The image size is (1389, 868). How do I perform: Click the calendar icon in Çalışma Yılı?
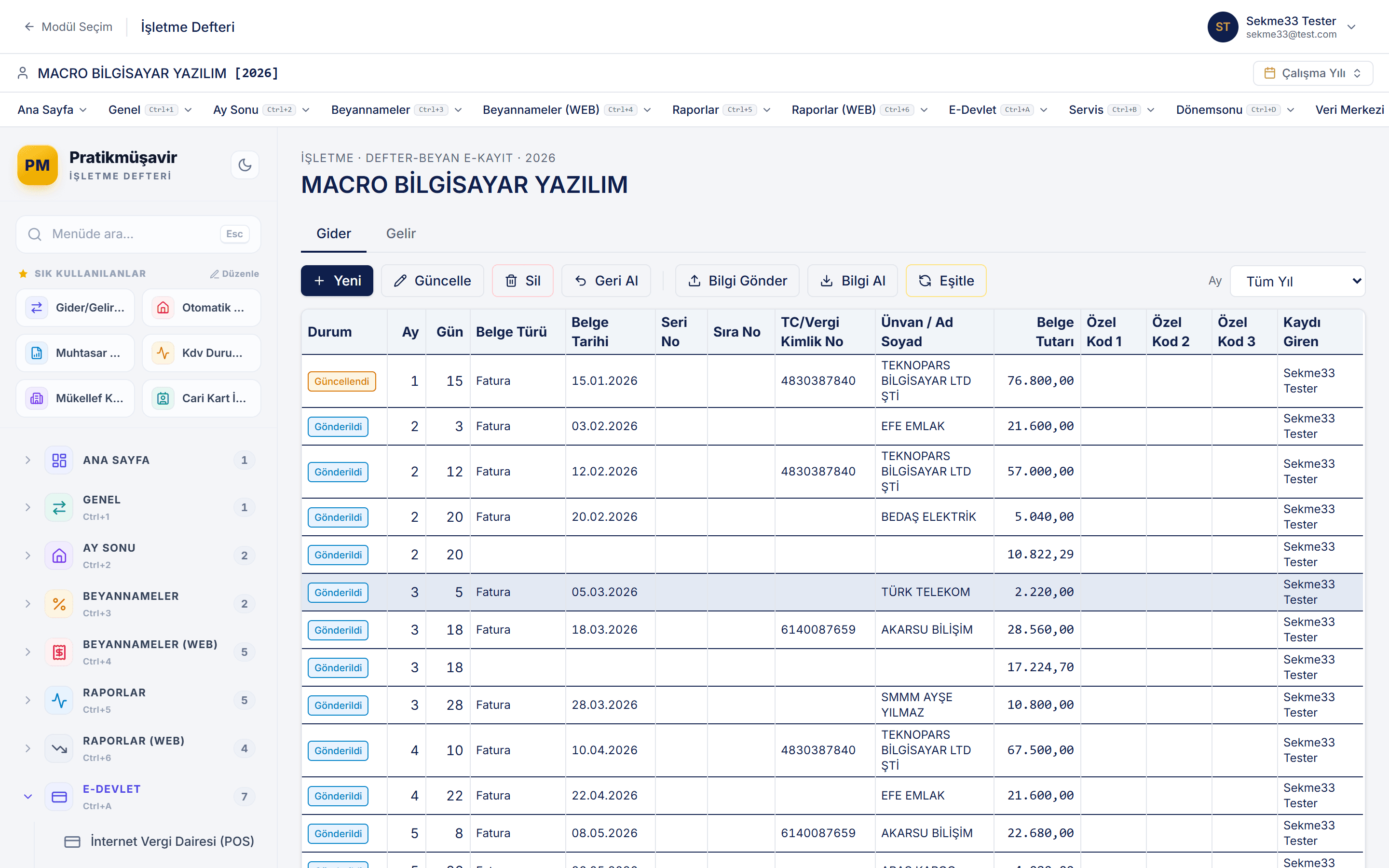pos(1269,73)
